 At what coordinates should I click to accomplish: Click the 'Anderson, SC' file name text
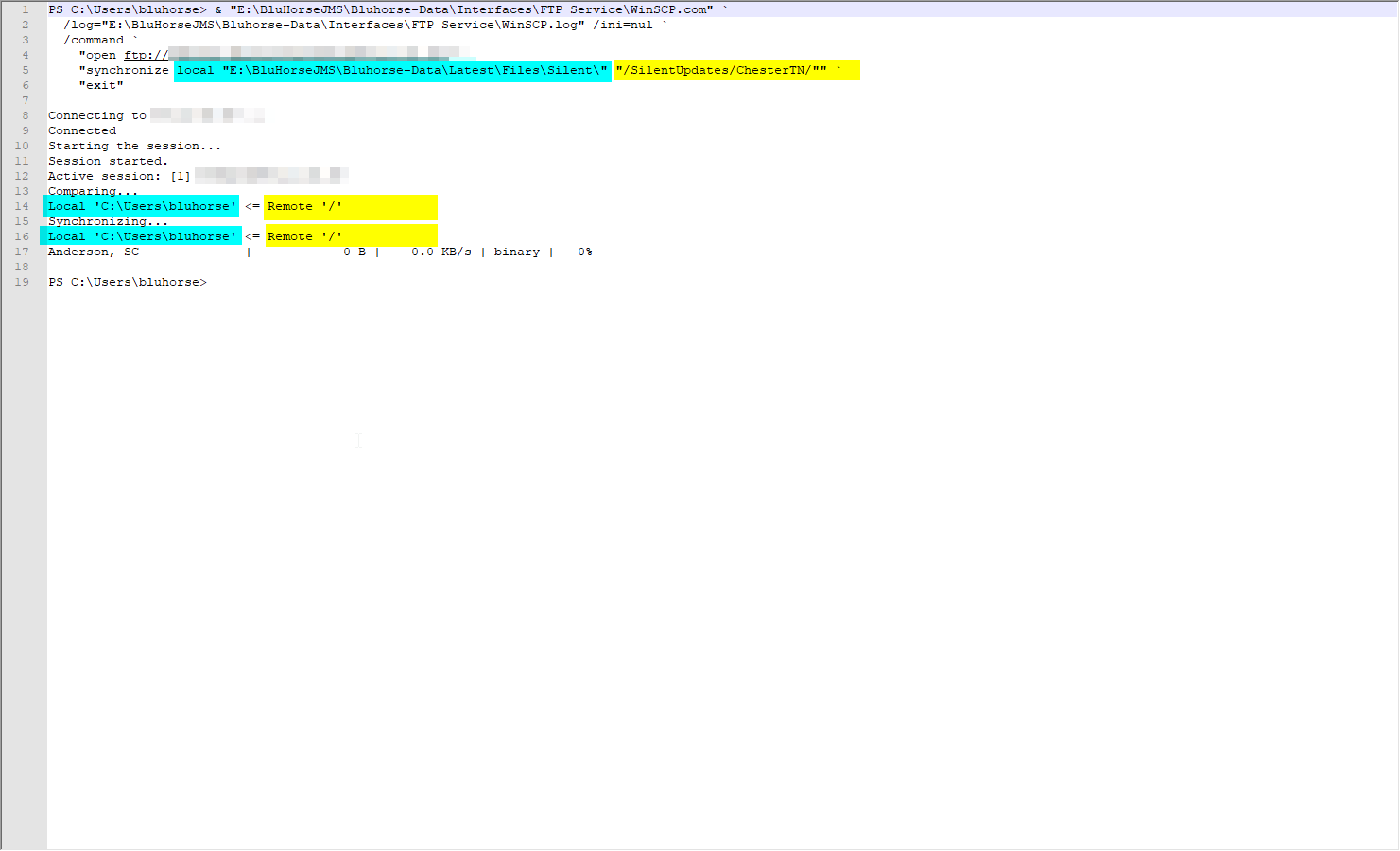pos(94,252)
